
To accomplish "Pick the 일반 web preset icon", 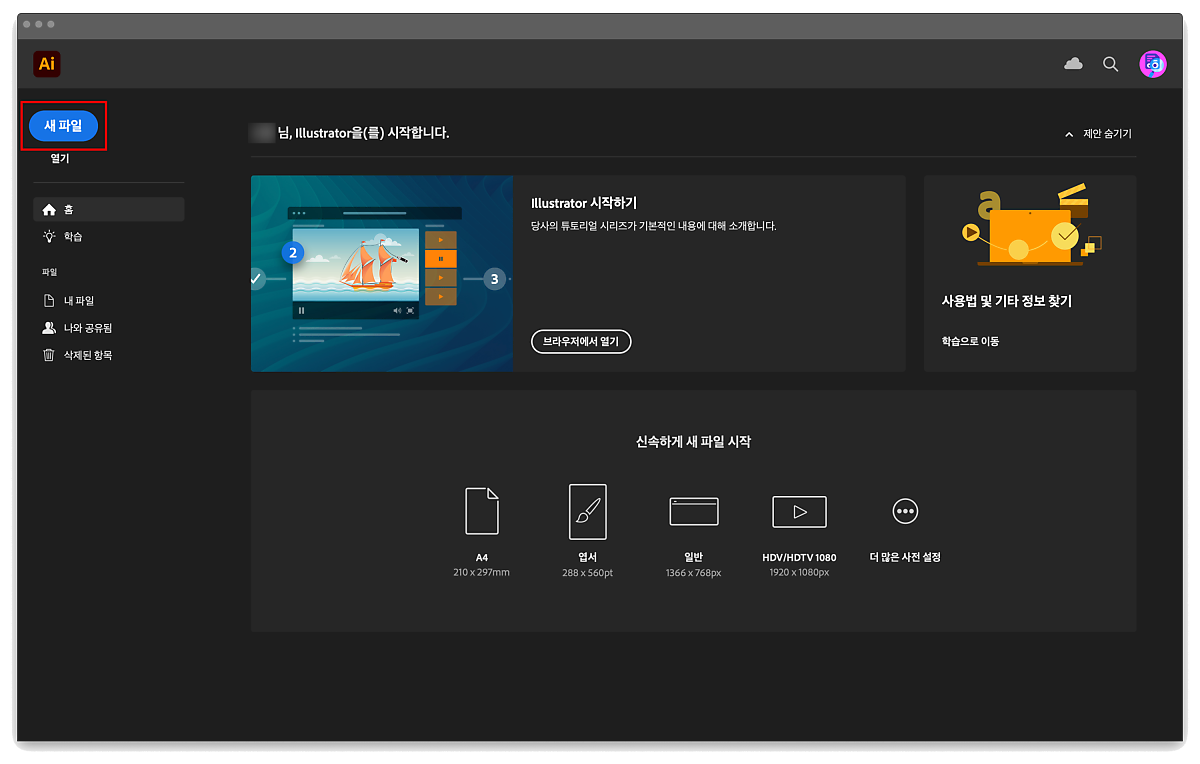I will (693, 511).
